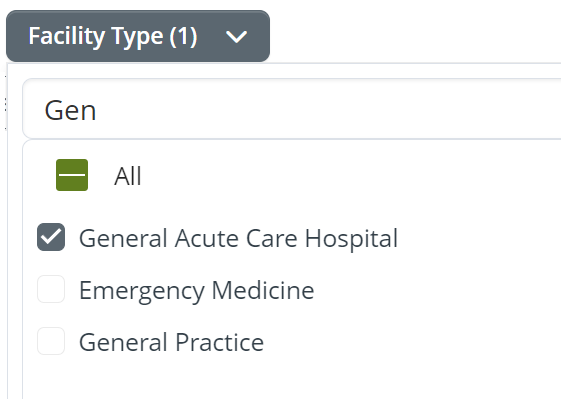Image resolution: width=561 pixels, height=399 pixels.
Task: Click into the search field containing Gen
Action: pyautogui.click(x=292, y=109)
